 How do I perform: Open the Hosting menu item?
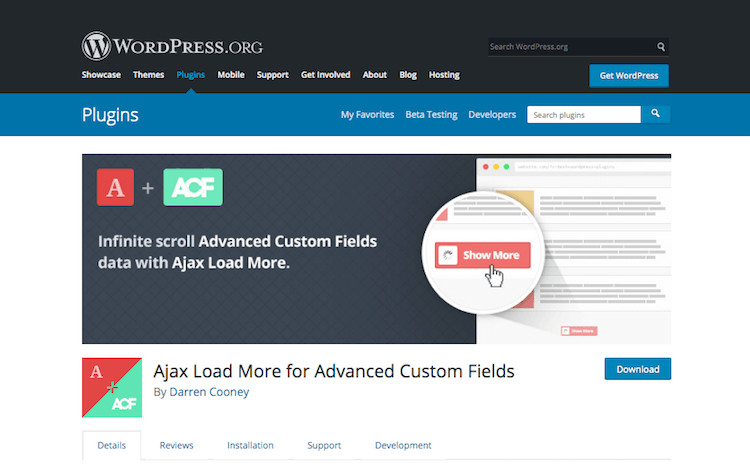point(444,75)
